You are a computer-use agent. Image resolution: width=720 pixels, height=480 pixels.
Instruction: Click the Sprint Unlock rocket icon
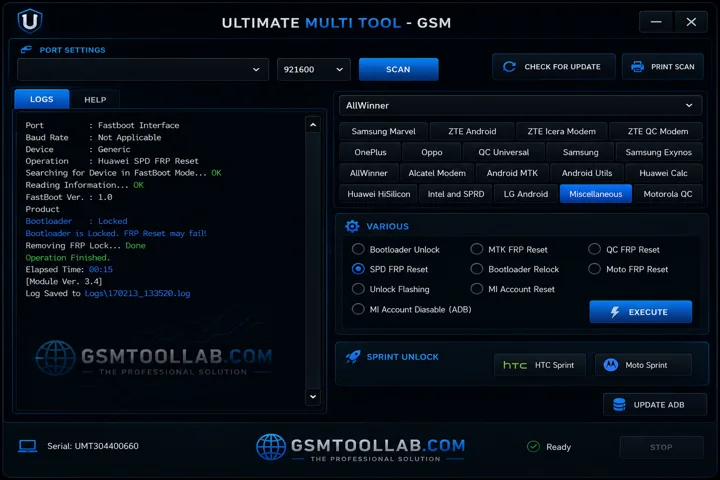pos(353,356)
